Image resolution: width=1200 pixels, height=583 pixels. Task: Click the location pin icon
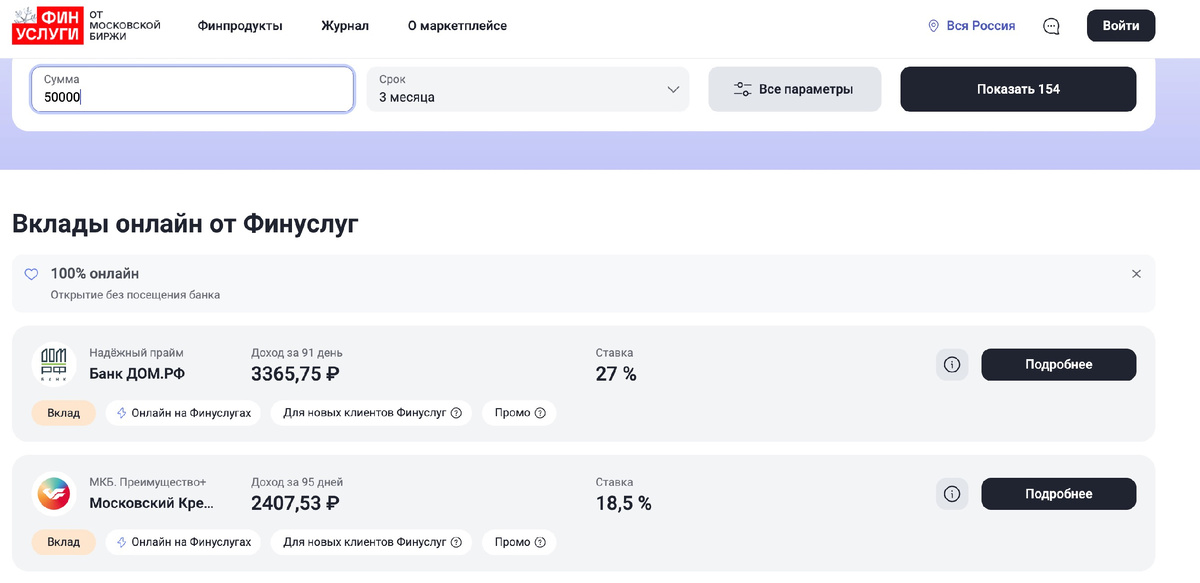pos(933,26)
